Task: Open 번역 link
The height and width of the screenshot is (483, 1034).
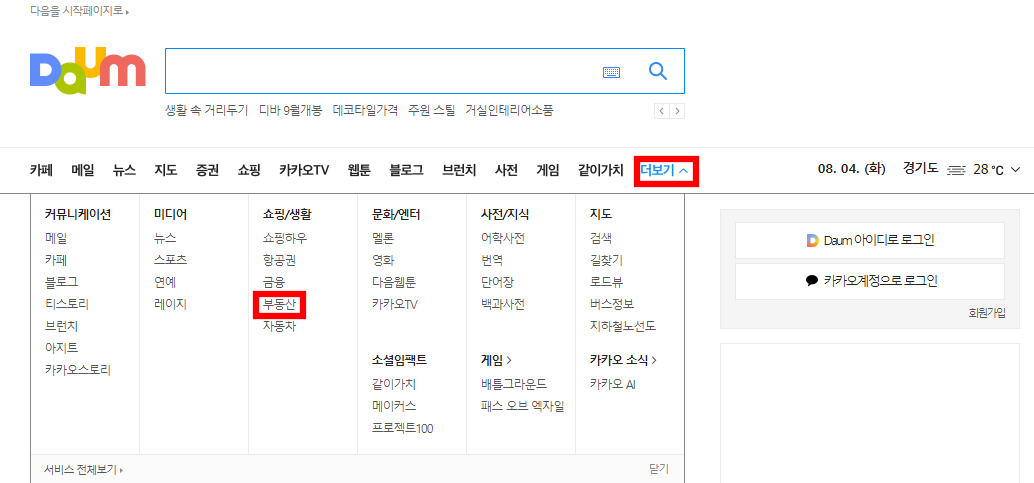Action: point(493,260)
